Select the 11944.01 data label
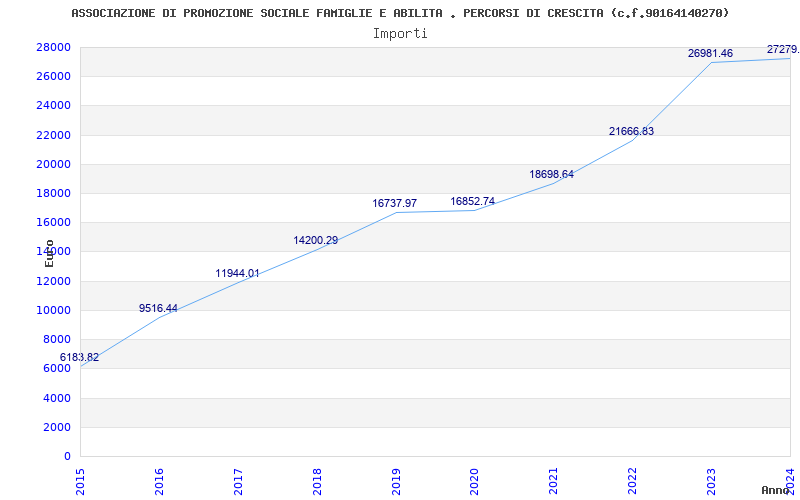Image resolution: width=800 pixels, height=500 pixels. pos(237,273)
